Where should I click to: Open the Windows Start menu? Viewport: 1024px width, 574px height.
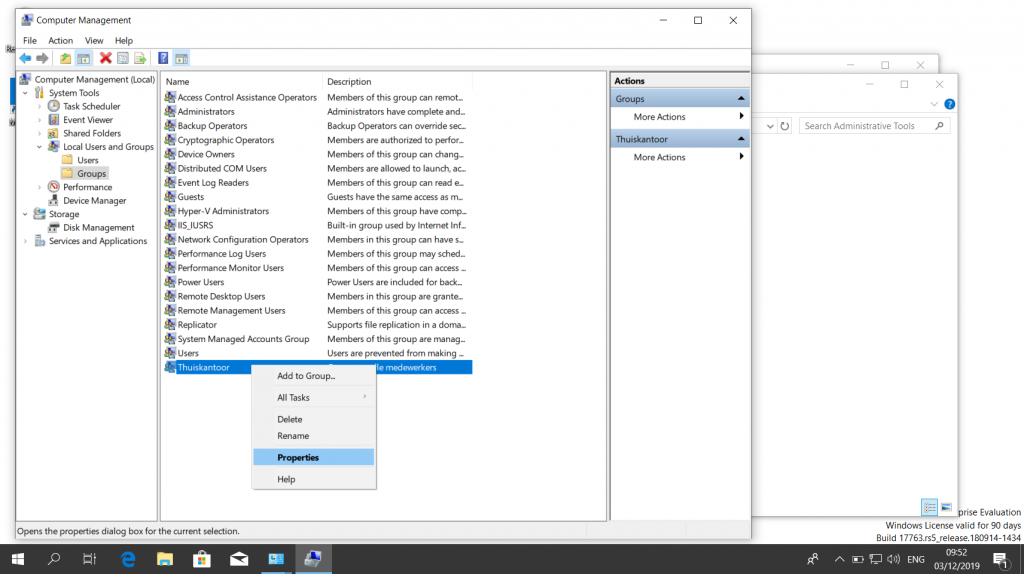tap(18, 559)
